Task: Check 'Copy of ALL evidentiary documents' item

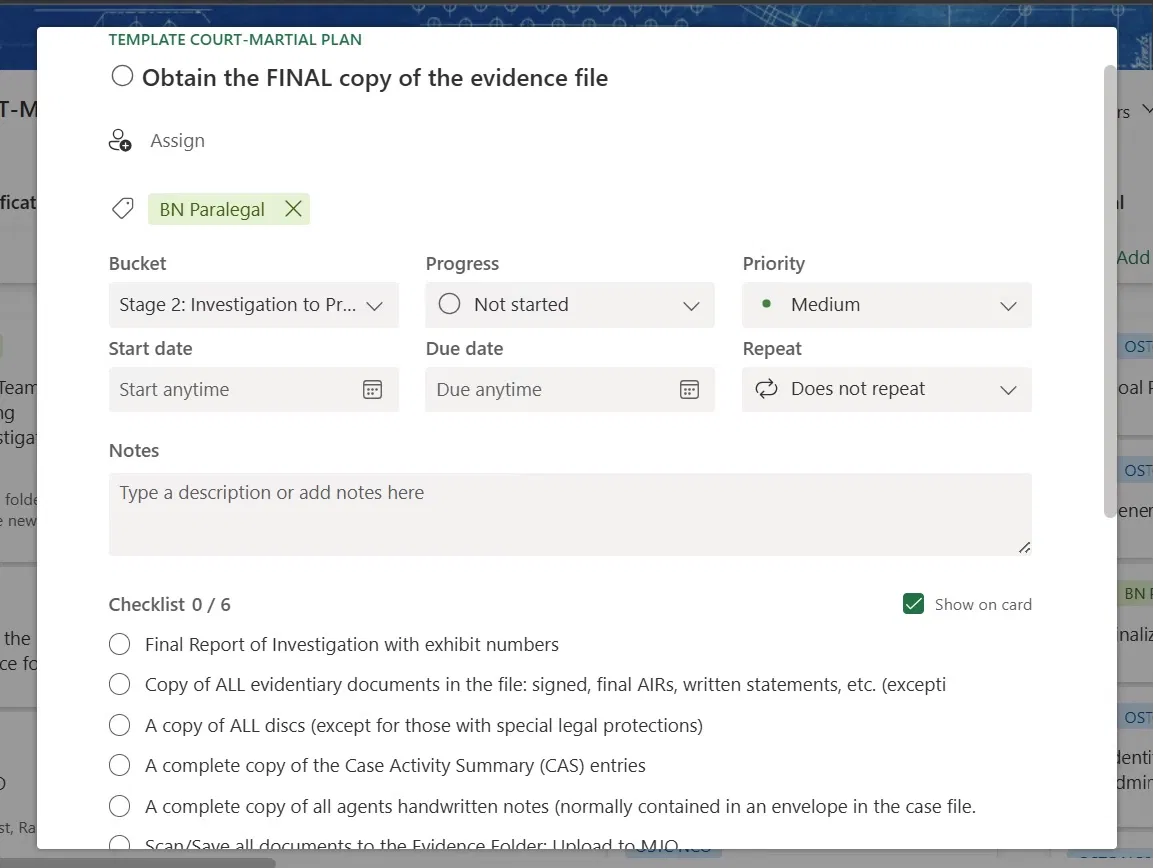Action: [119, 684]
